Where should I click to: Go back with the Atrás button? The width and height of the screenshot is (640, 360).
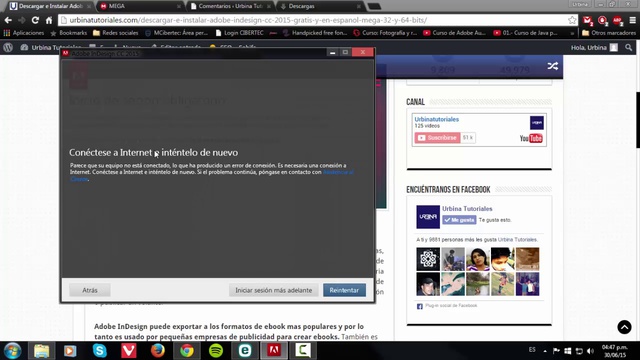click(90, 290)
